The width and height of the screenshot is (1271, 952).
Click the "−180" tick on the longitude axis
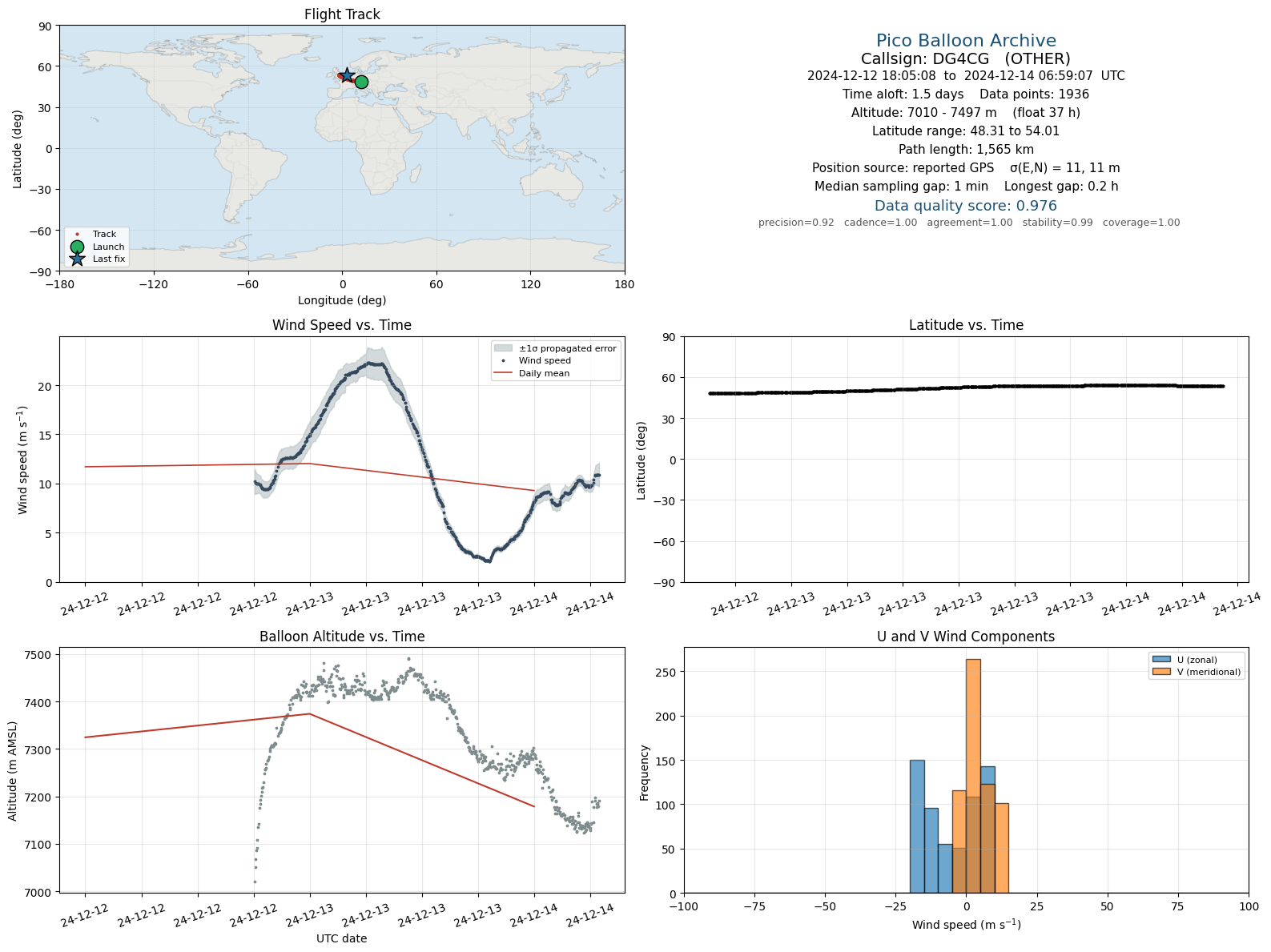(59, 284)
